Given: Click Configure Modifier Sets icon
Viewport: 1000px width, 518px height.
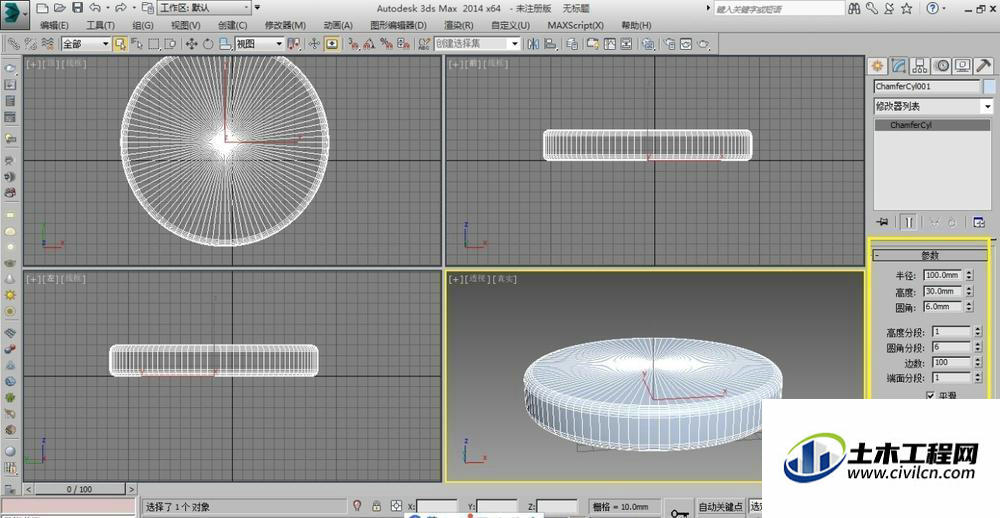Looking at the screenshot, I should (x=979, y=222).
